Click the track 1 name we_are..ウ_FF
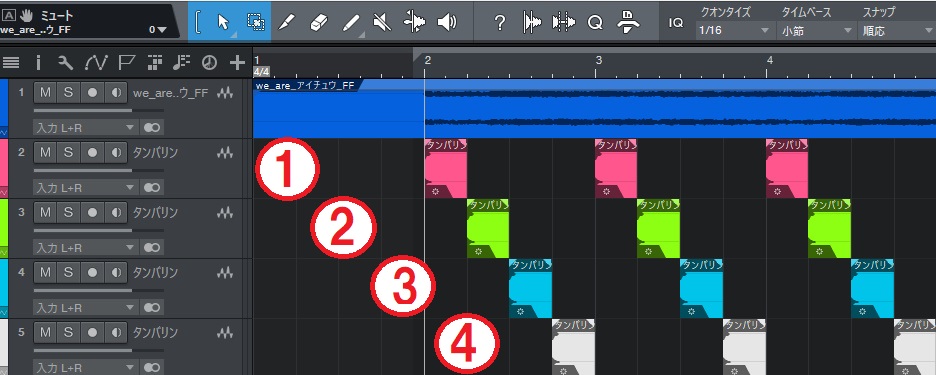 pyautogui.click(x=170, y=93)
